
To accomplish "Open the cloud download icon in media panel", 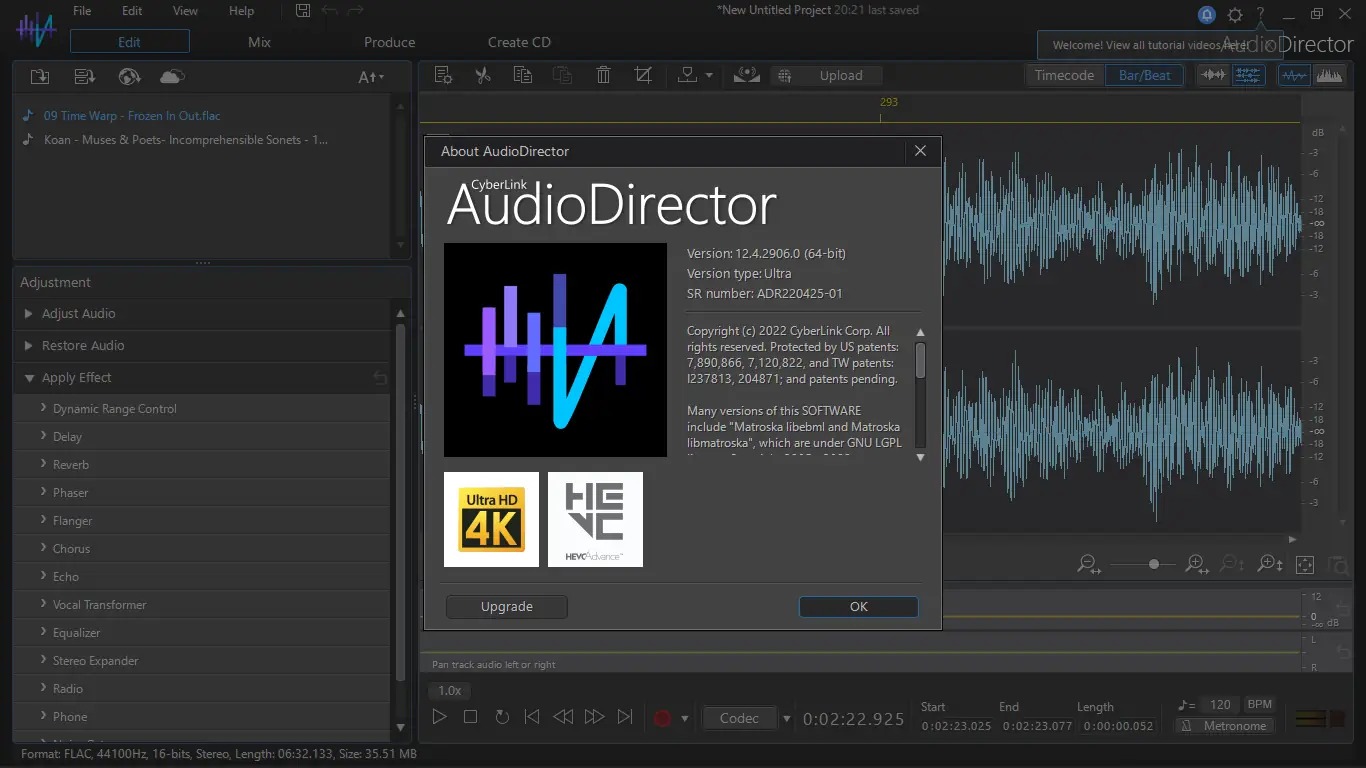I will point(172,77).
